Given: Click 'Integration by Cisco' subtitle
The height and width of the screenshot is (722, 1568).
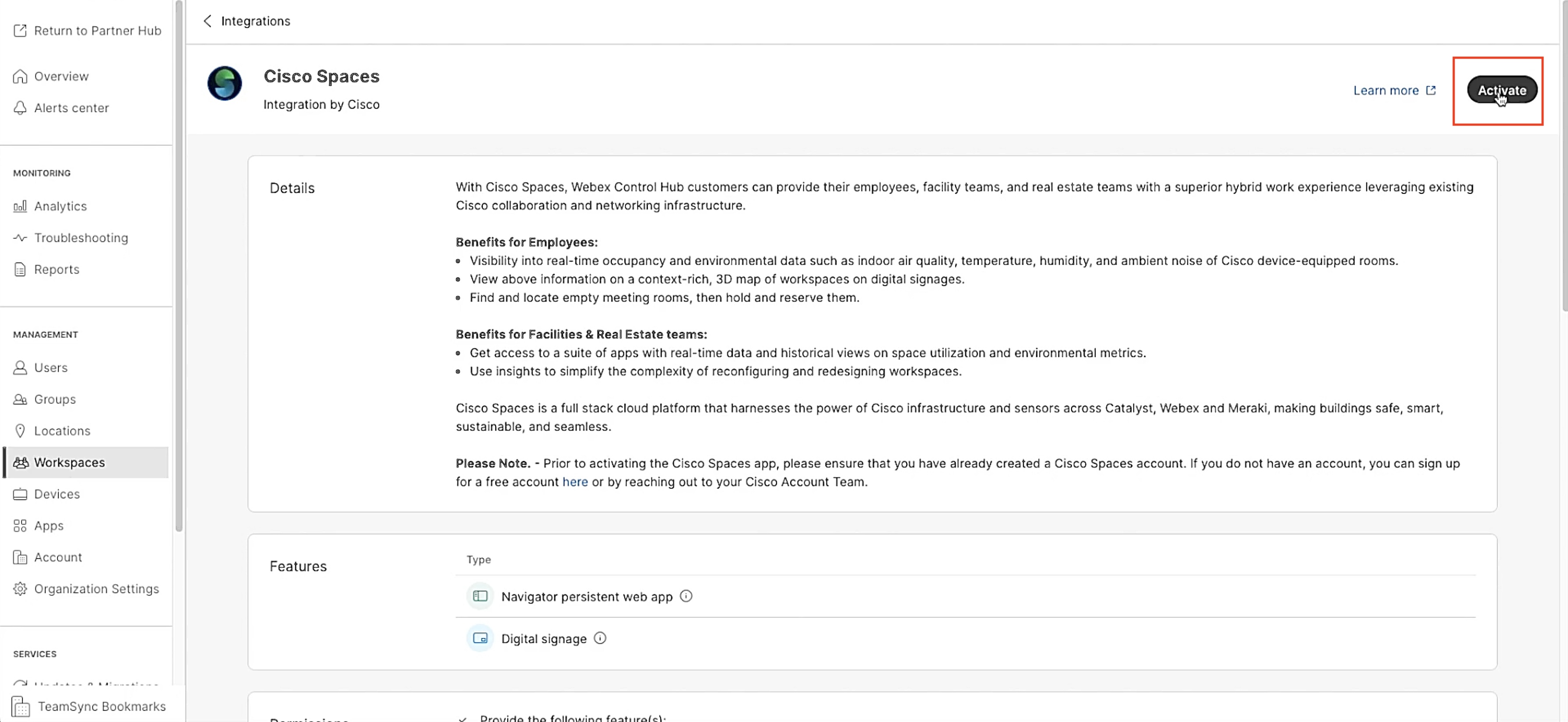Looking at the screenshot, I should tap(321, 105).
